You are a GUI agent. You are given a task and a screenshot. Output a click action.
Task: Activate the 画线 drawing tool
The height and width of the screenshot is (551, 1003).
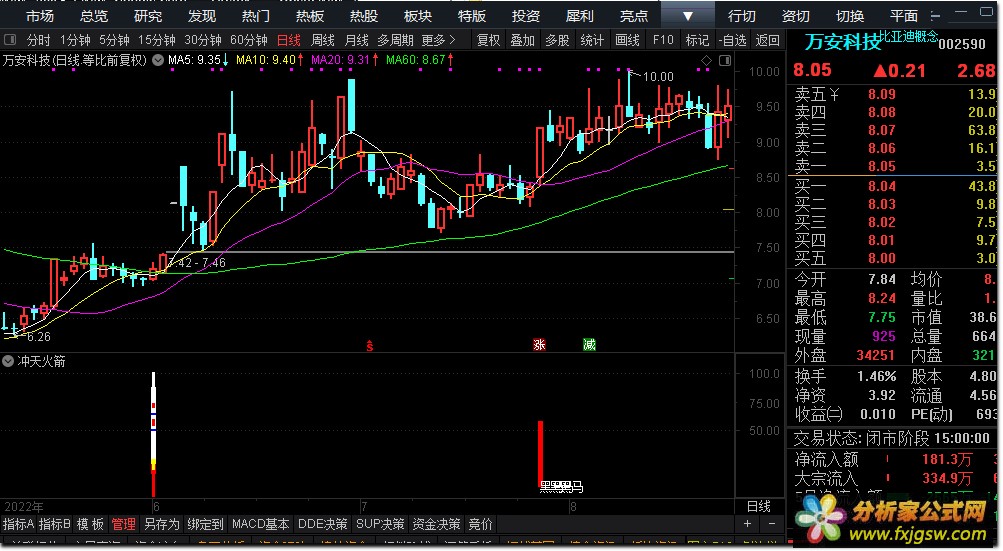[627, 40]
